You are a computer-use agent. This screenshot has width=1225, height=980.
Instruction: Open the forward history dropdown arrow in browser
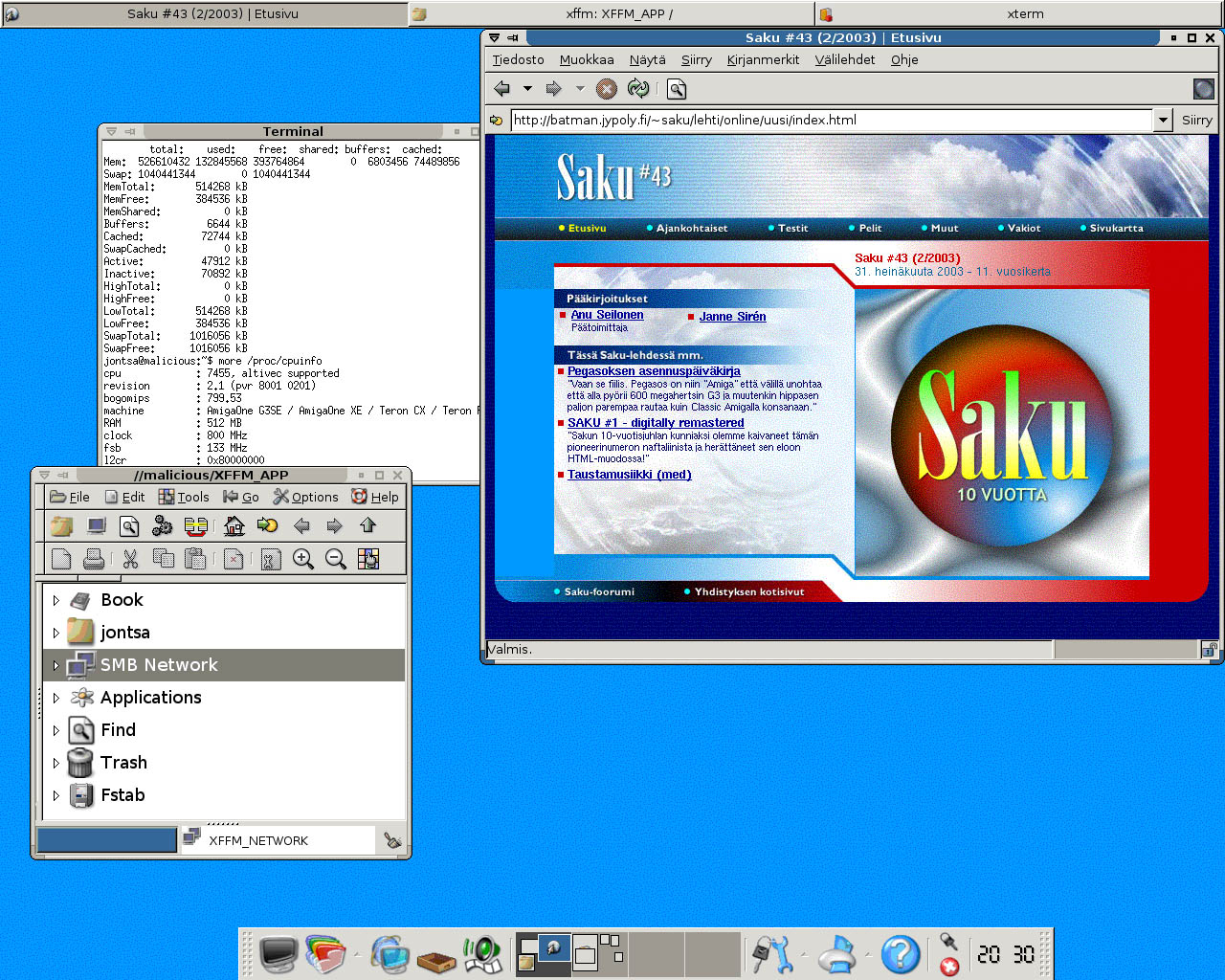coord(579,89)
